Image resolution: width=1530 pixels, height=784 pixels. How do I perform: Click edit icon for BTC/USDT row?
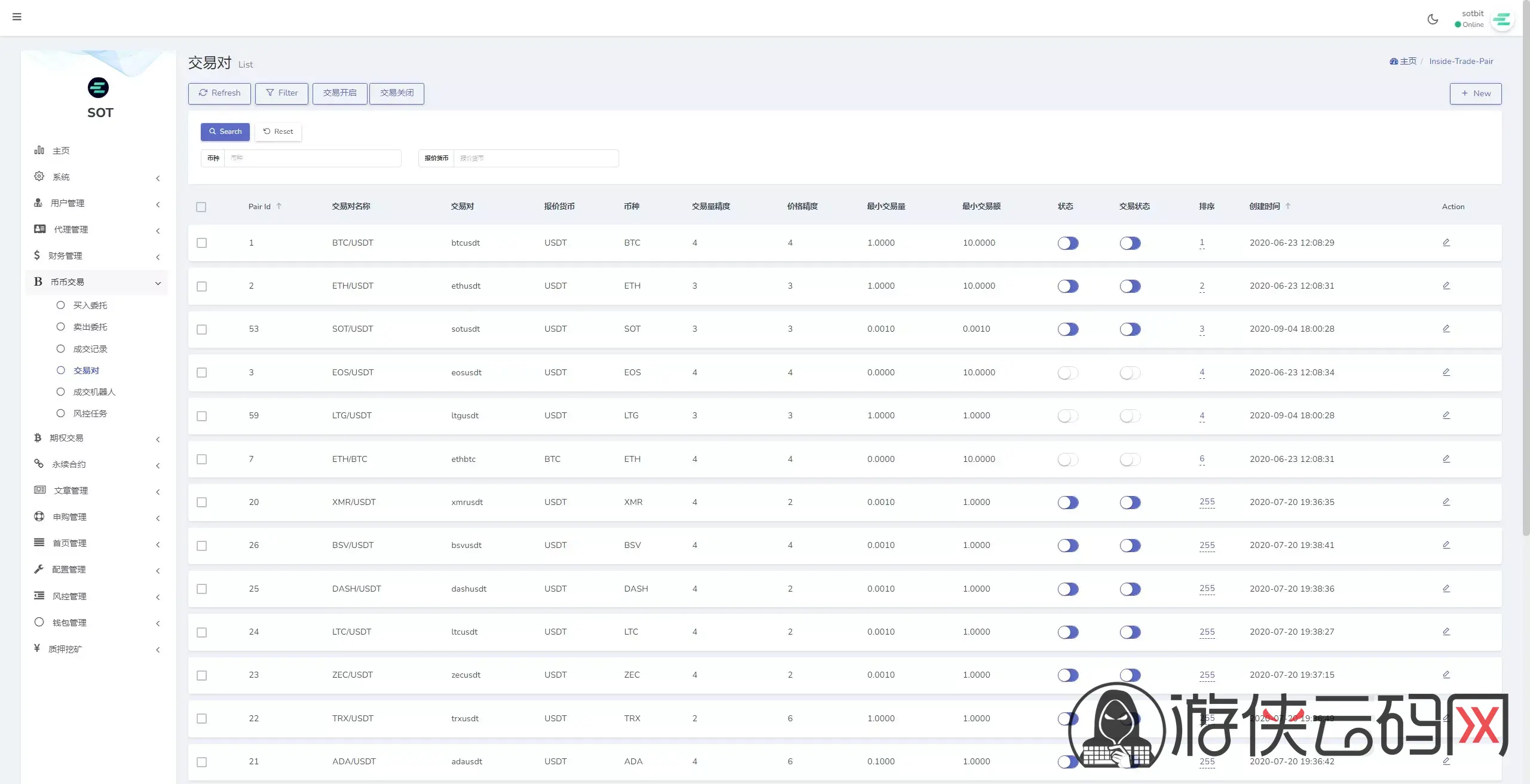(x=1446, y=243)
